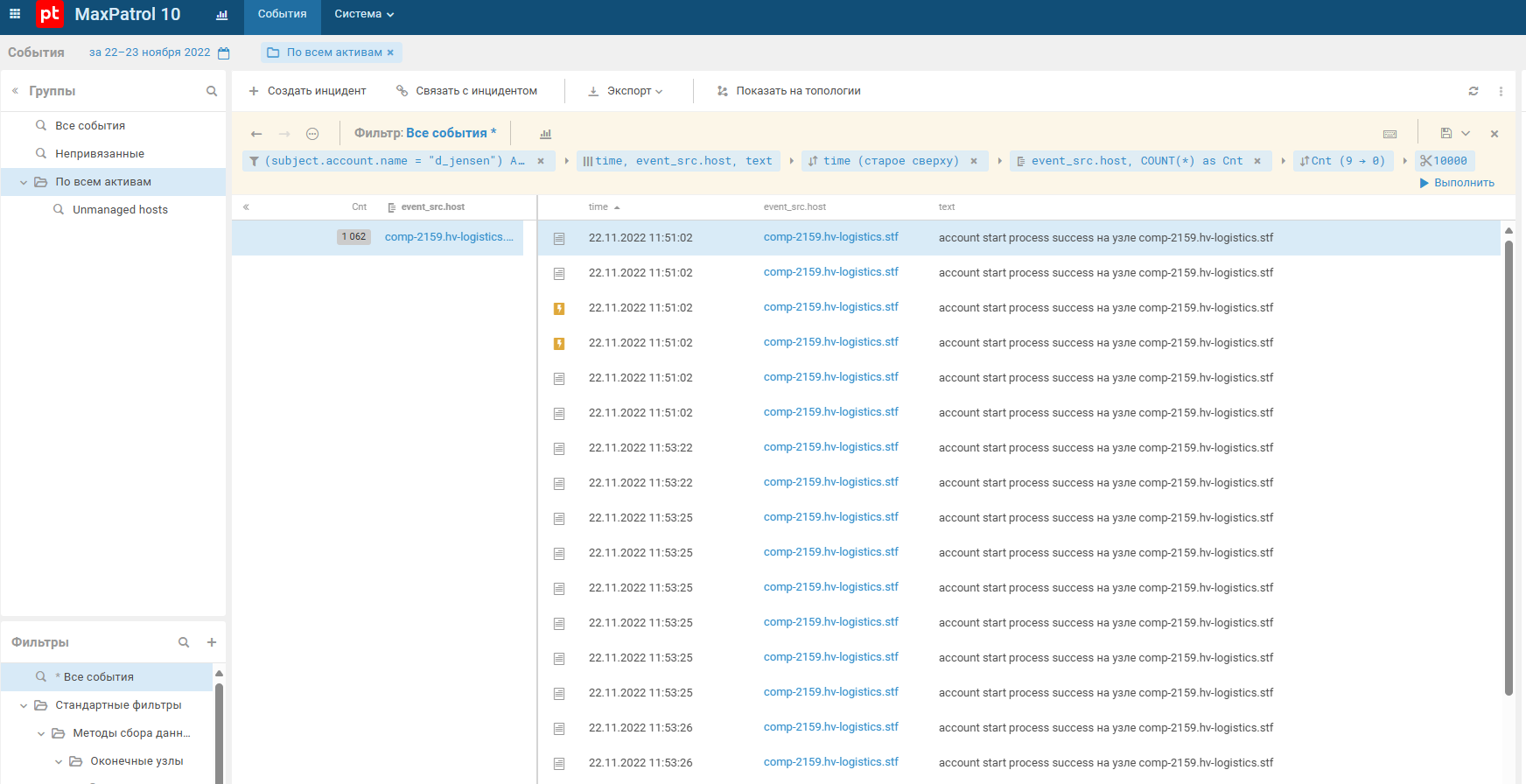
Task: Add a new filter with plus icon
Action: pyautogui.click(x=212, y=642)
